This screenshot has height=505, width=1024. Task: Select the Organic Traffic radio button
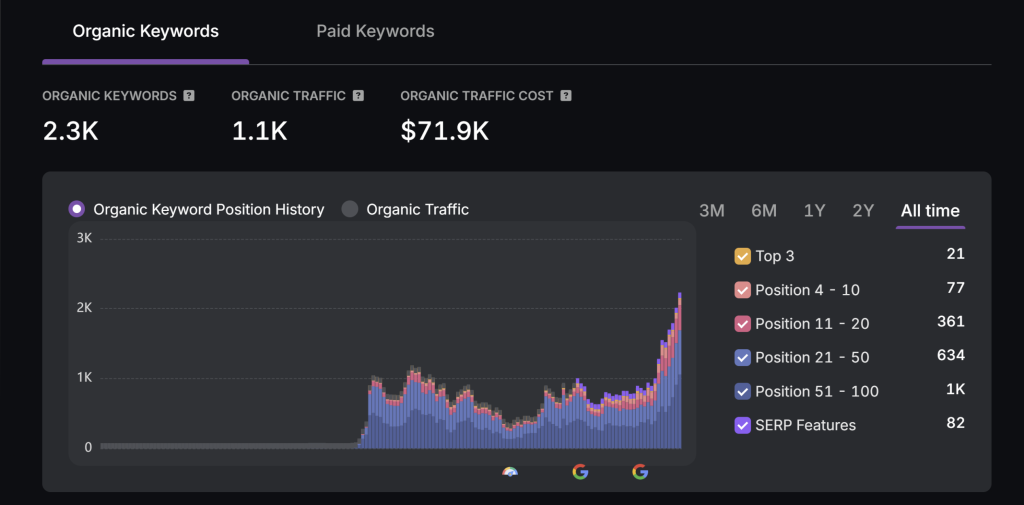[x=350, y=209]
